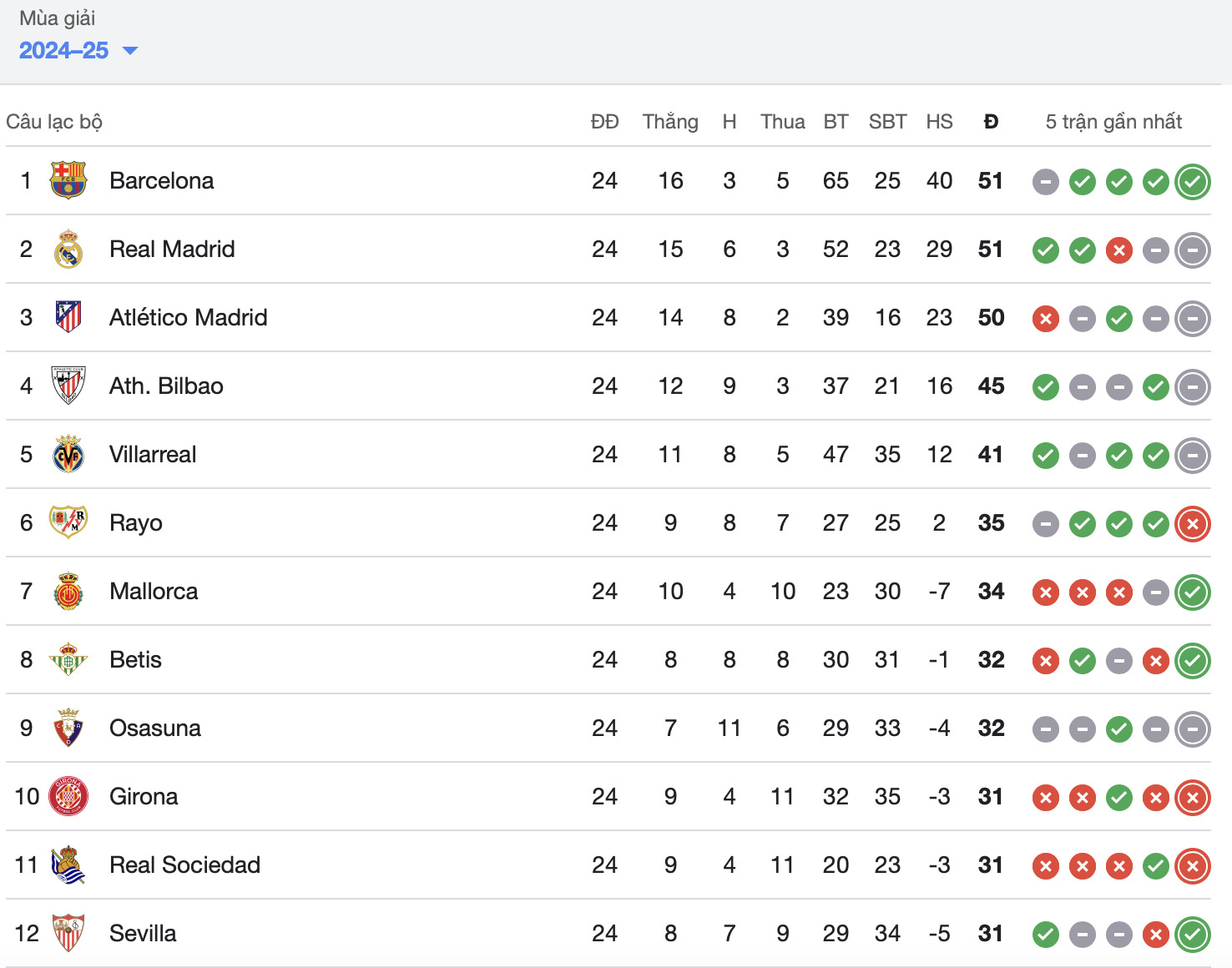Click the Câu lạc bộ column header

[54, 122]
